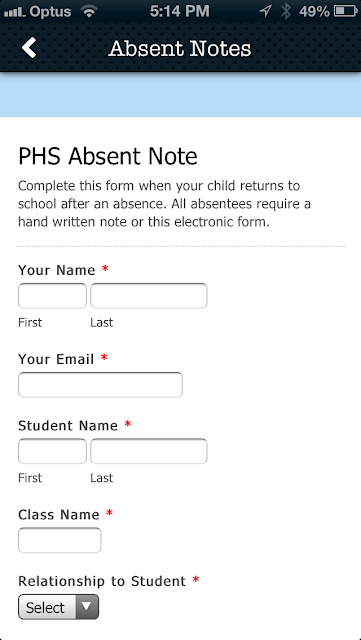Click the Your Email input box
Viewport: 361px width, 640px height.
pos(100,385)
